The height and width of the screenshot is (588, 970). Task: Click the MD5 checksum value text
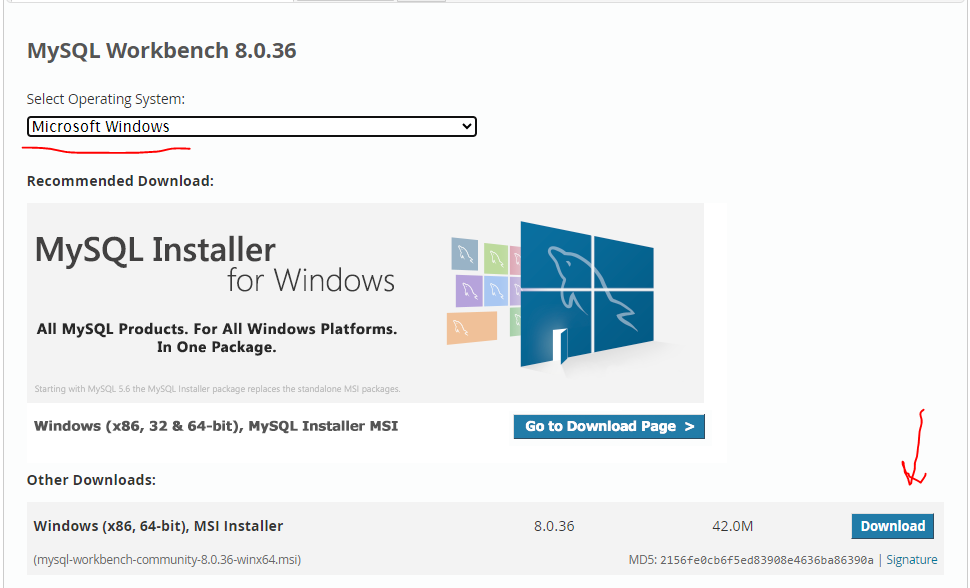[x=766, y=560]
